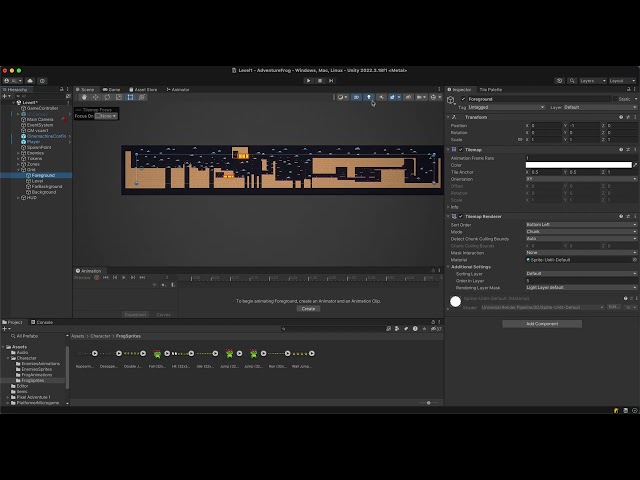
Task: Collapse the Character folder in Project
Action: [8, 358]
